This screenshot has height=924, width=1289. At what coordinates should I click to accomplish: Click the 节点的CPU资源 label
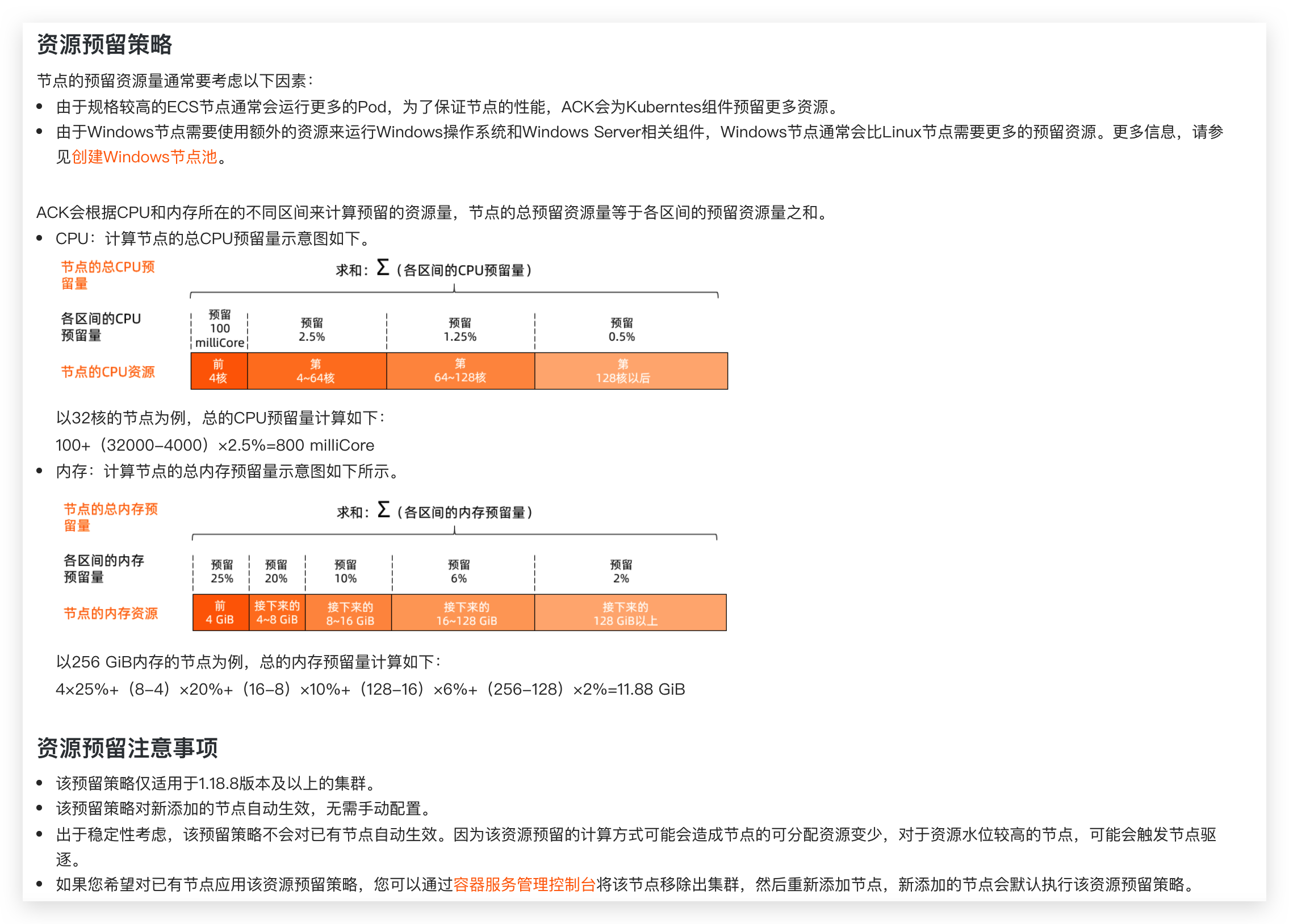[x=108, y=371]
